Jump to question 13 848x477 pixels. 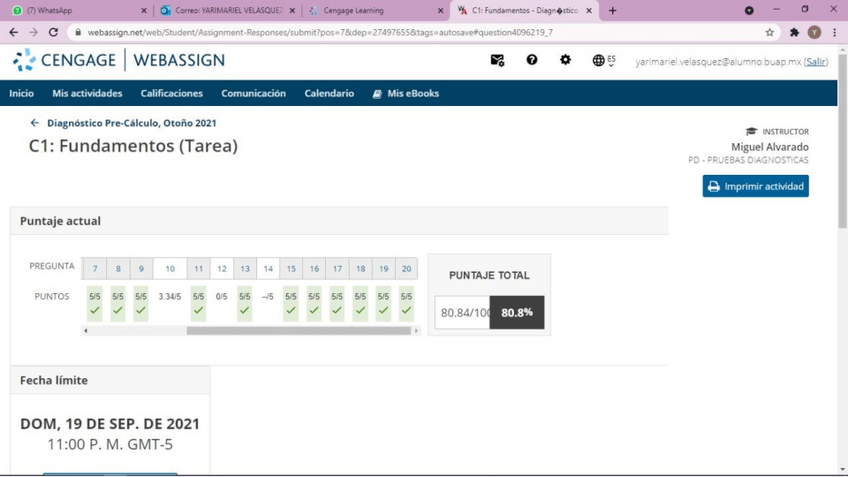click(245, 269)
